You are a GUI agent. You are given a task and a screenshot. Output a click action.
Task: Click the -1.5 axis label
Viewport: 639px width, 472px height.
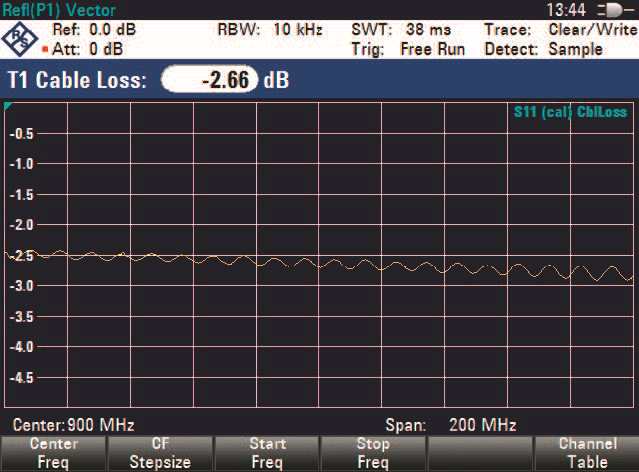point(22,195)
